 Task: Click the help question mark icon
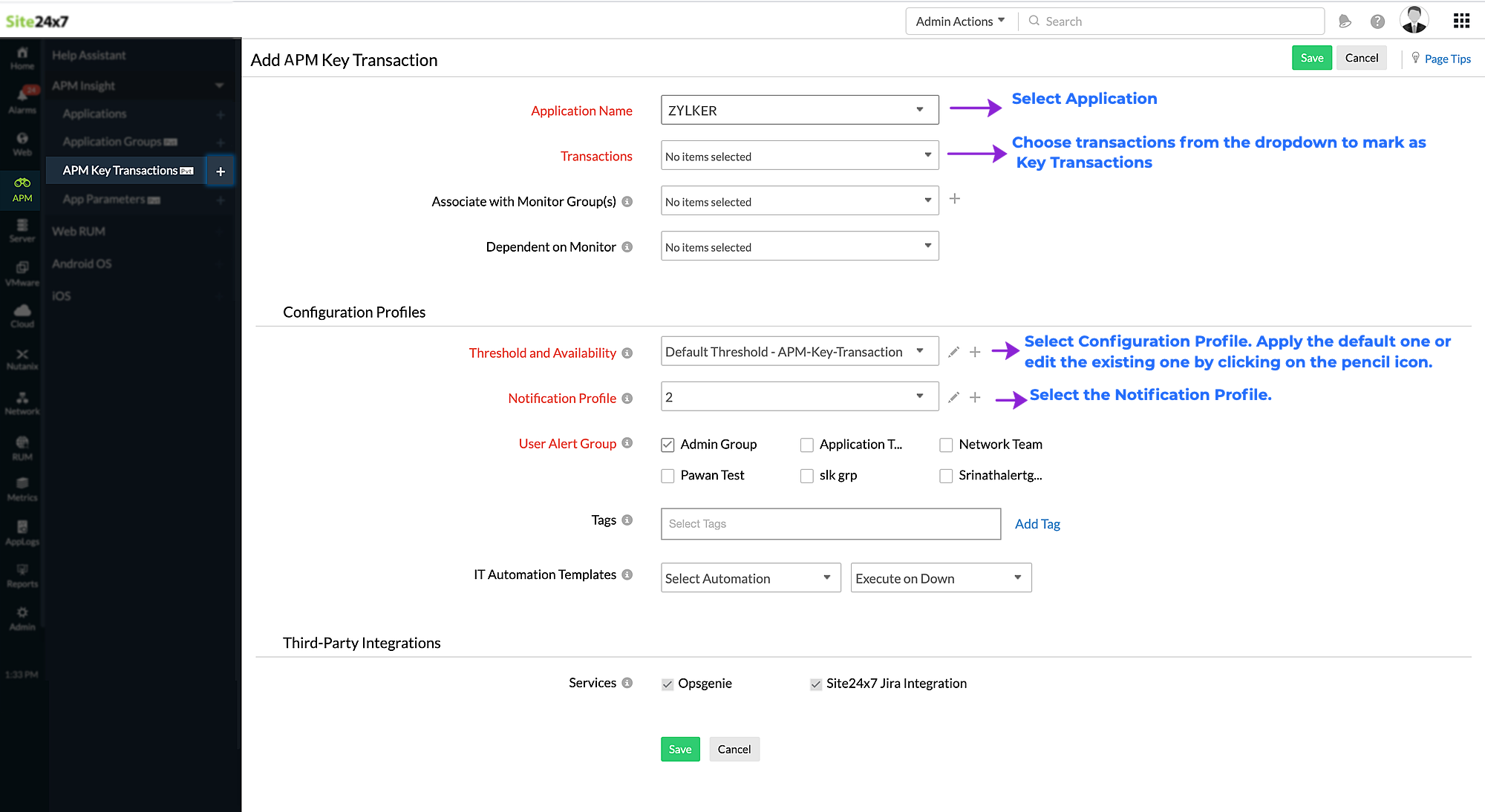point(1377,22)
